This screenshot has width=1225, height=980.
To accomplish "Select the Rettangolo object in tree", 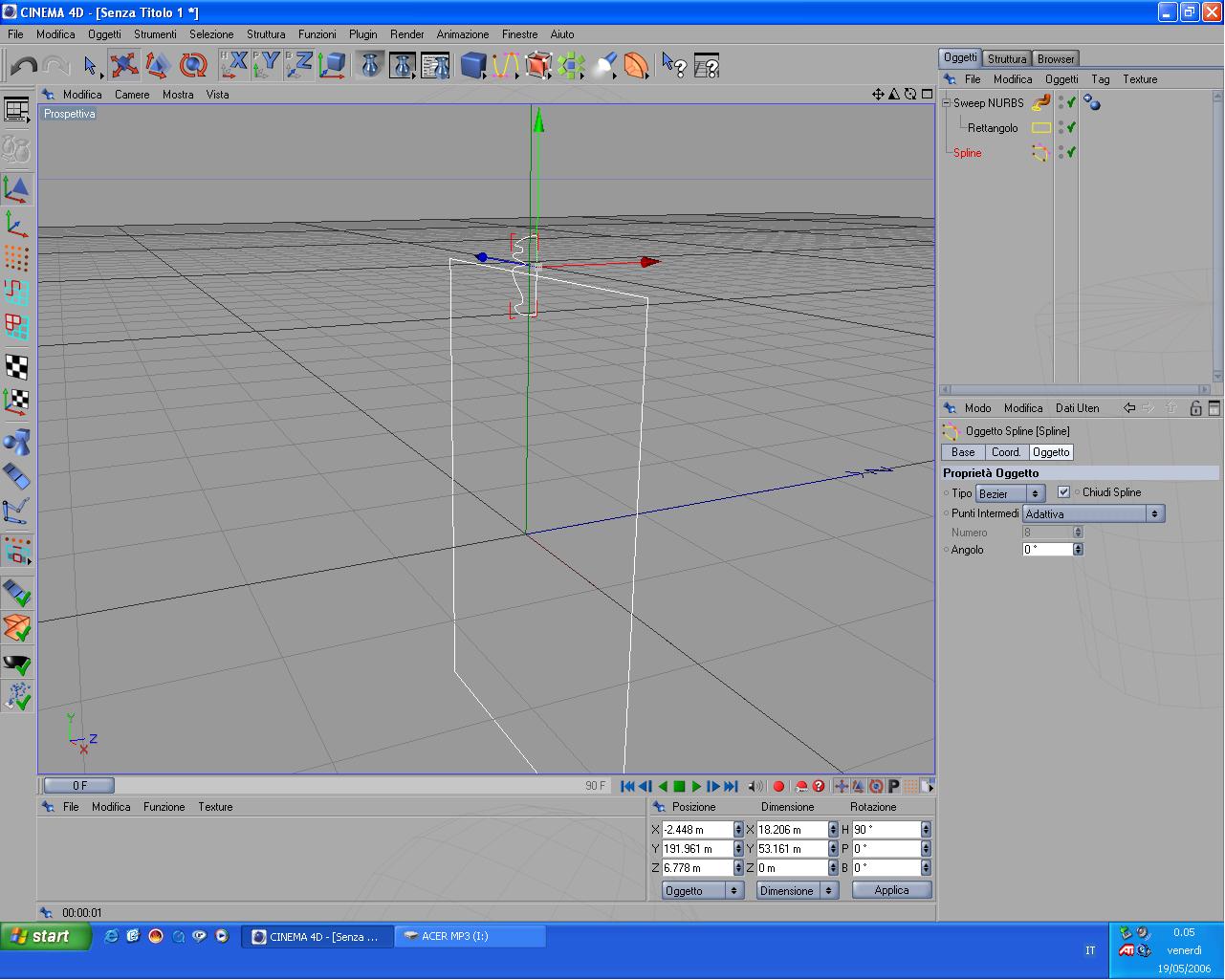I will point(993,128).
